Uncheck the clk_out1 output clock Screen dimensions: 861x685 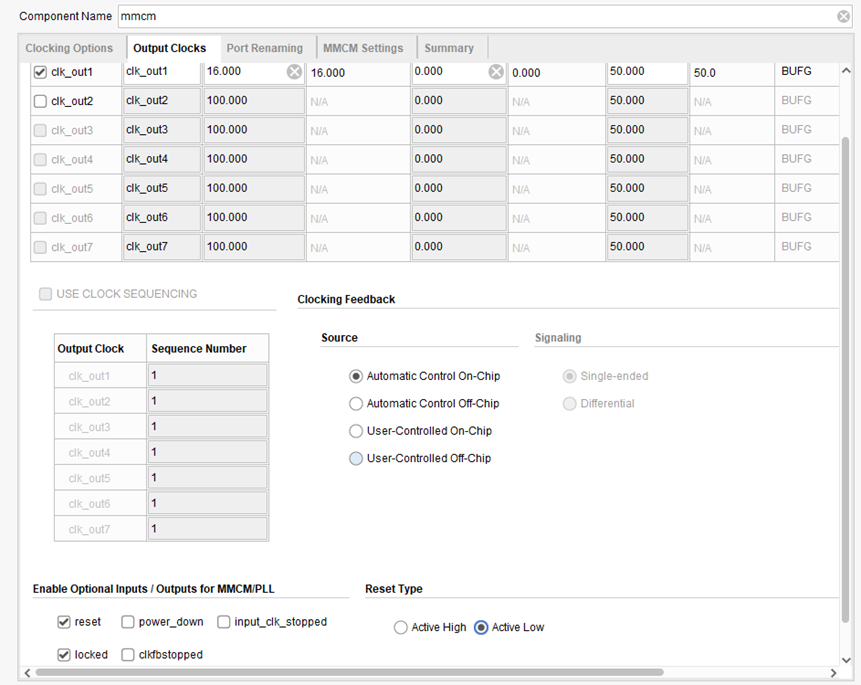point(40,72)
